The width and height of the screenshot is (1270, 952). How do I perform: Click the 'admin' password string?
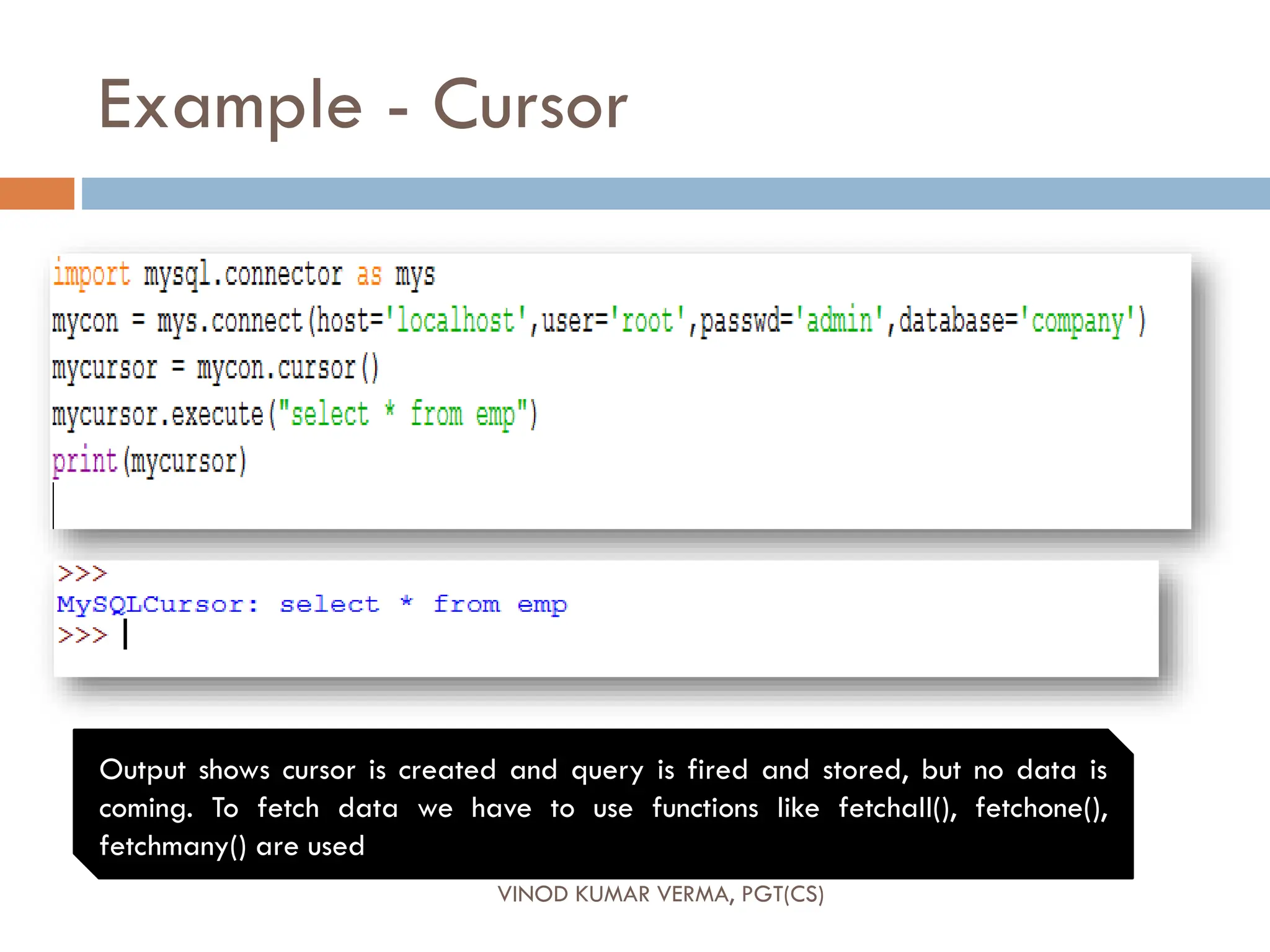(x=839, y=321)
